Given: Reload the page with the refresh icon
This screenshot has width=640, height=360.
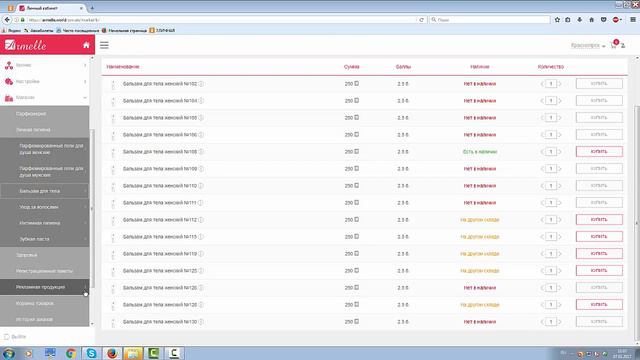Looking at the screenshot, I should (421, 20).
